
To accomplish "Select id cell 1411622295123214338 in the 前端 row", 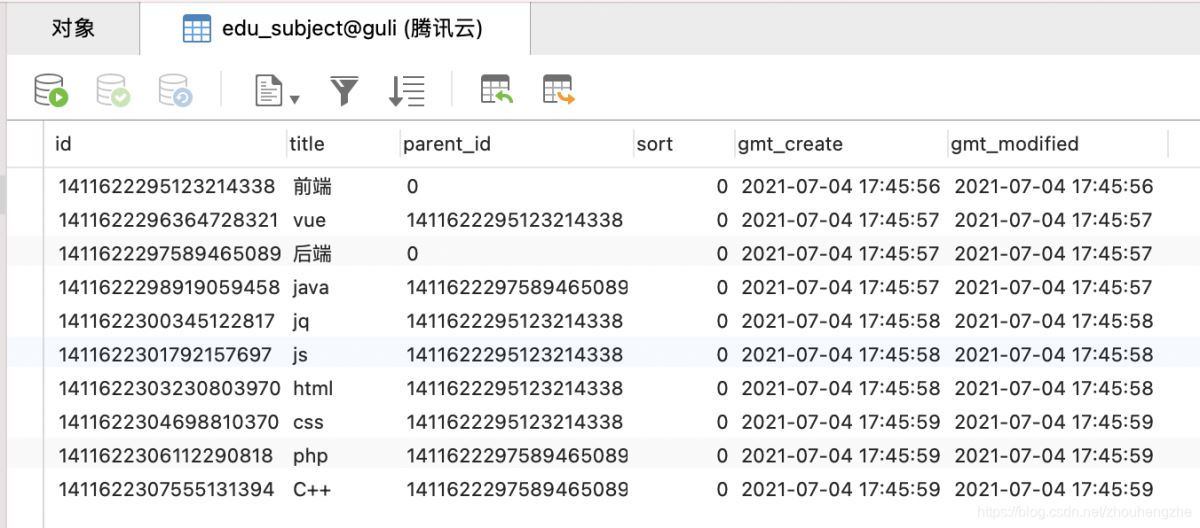I will (x=167, y=186).
